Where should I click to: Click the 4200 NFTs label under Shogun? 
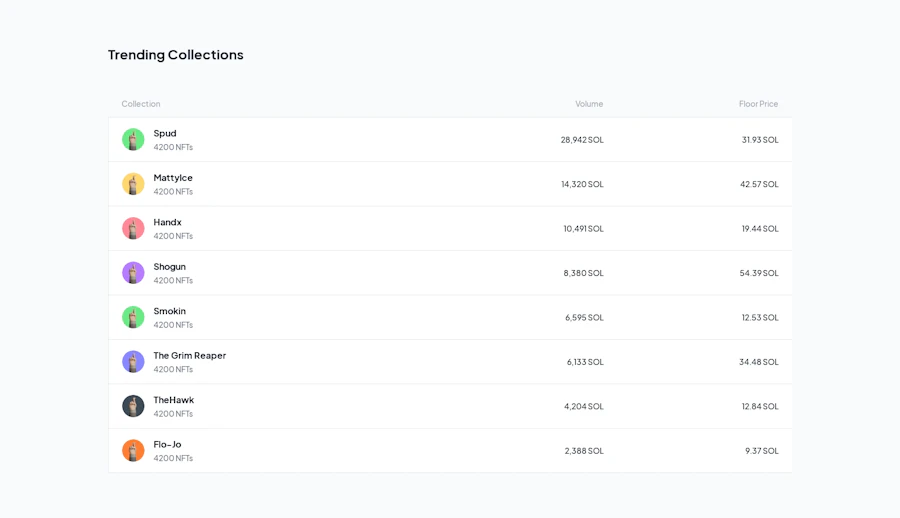point(173,280)
